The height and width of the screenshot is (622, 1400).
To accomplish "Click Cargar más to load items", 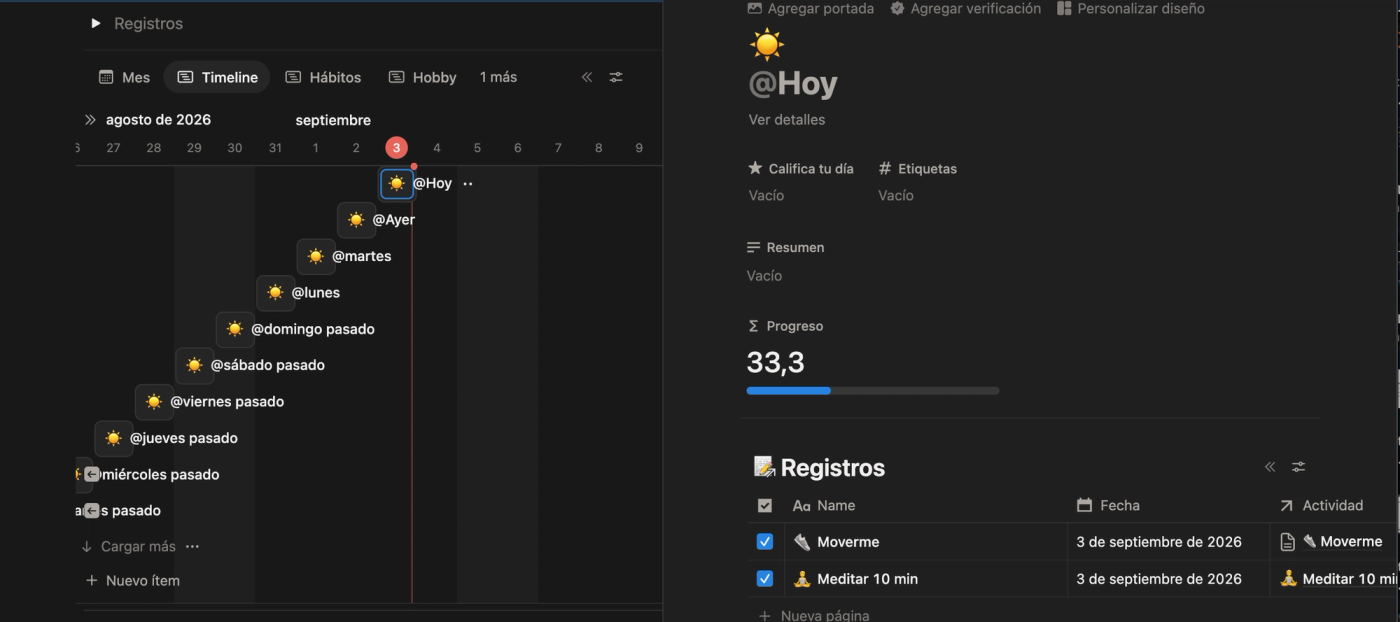I will click(129, 546).
